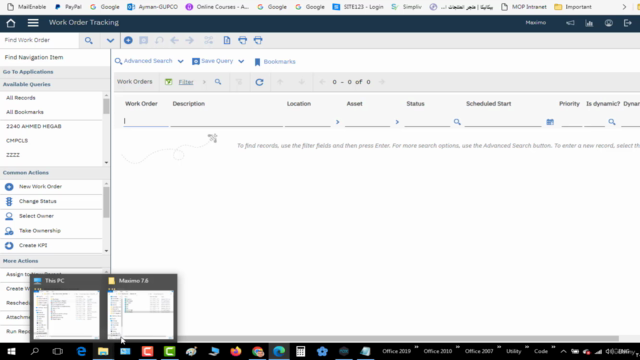Go to the previous record arrow

(174, 40)
